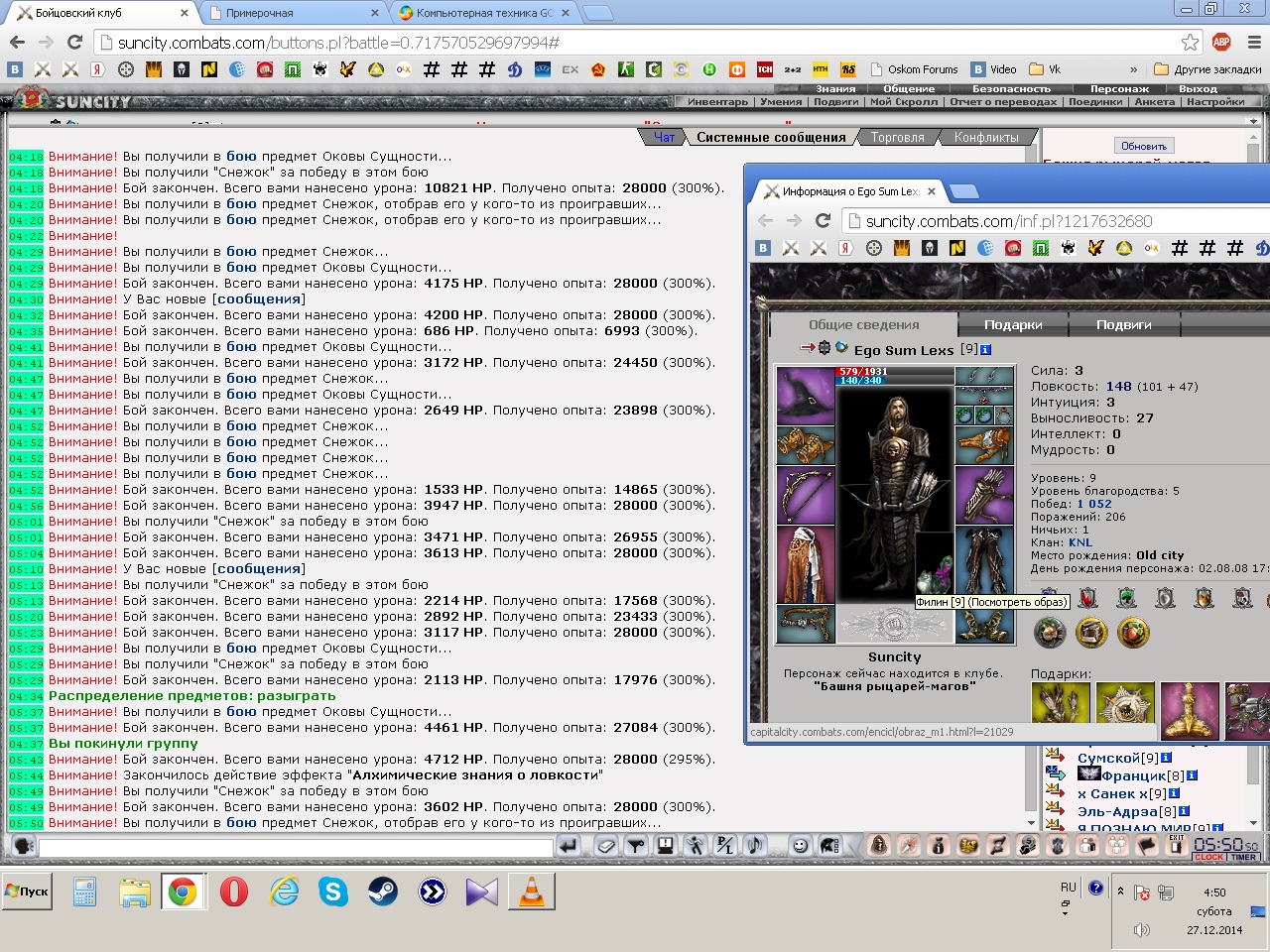Open Steam from taskbar

pyautogui.click(x=383, y=892)
